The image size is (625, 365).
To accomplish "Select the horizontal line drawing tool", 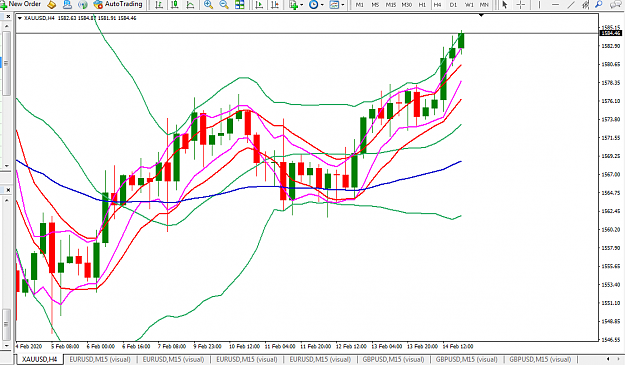I will point(555,5).
